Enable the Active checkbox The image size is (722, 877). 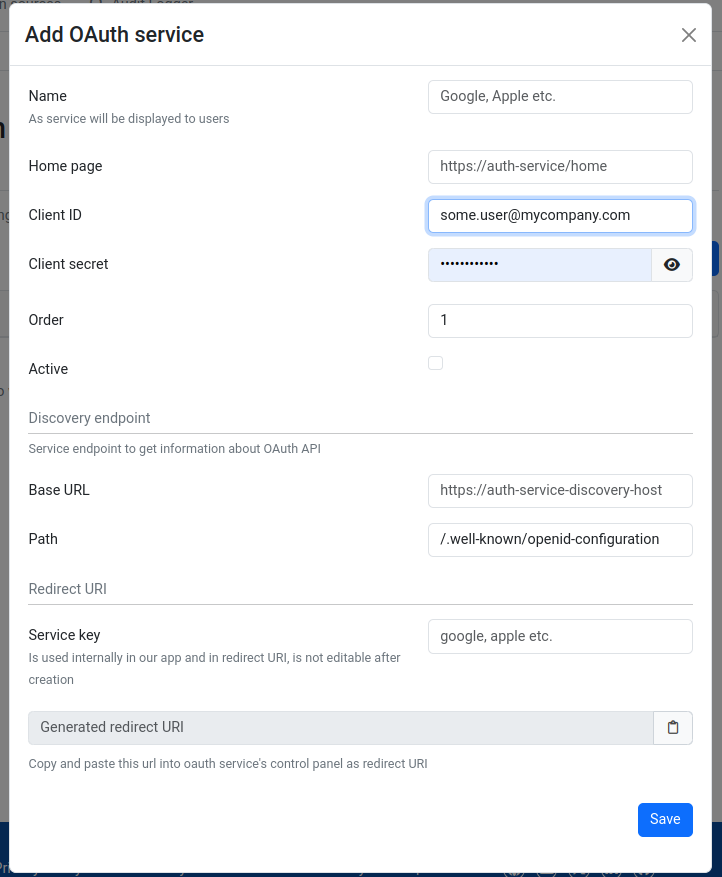point(435,363)
